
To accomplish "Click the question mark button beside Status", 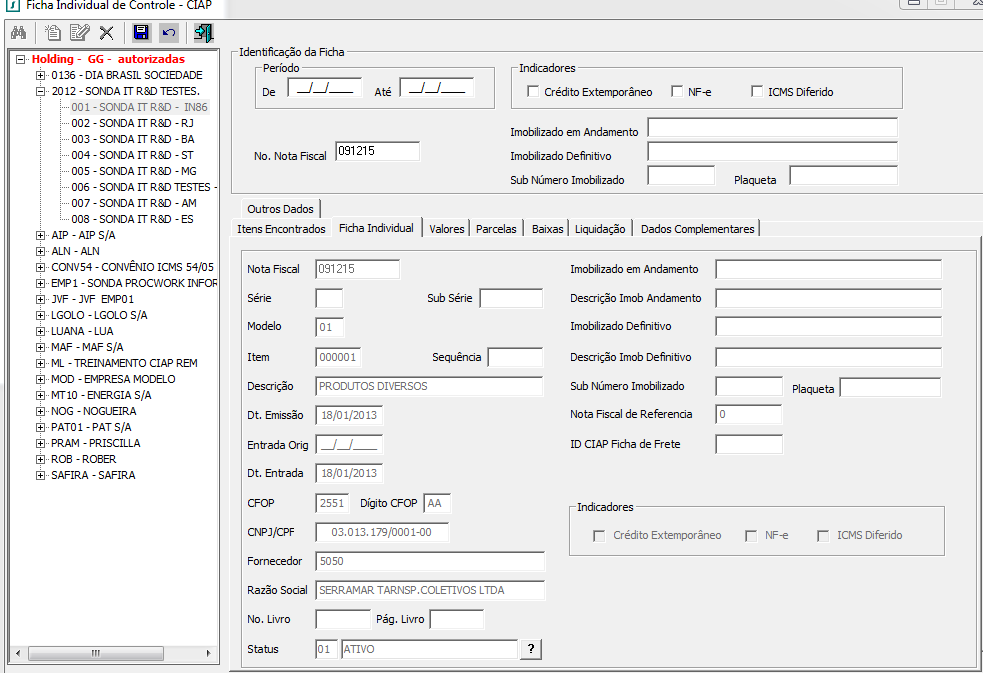I will point(531,650).
